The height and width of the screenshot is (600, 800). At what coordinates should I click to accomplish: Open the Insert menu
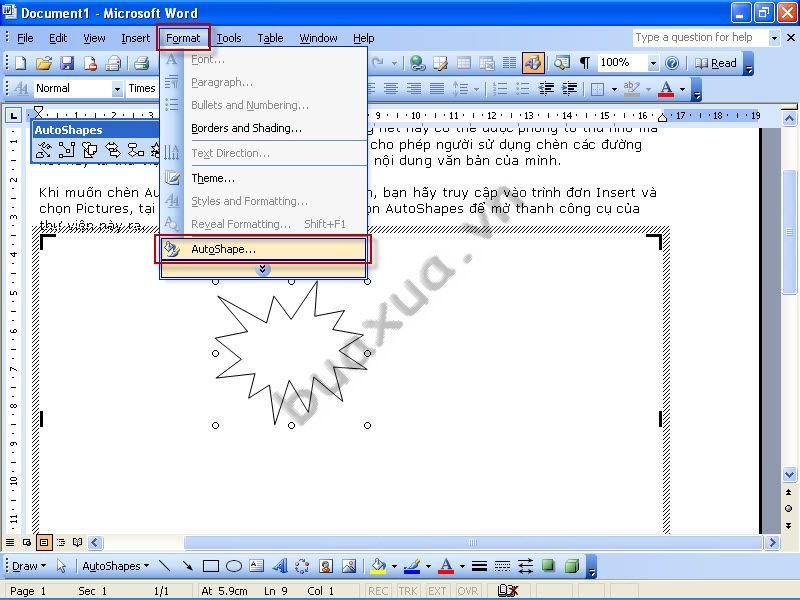(135, 38)
